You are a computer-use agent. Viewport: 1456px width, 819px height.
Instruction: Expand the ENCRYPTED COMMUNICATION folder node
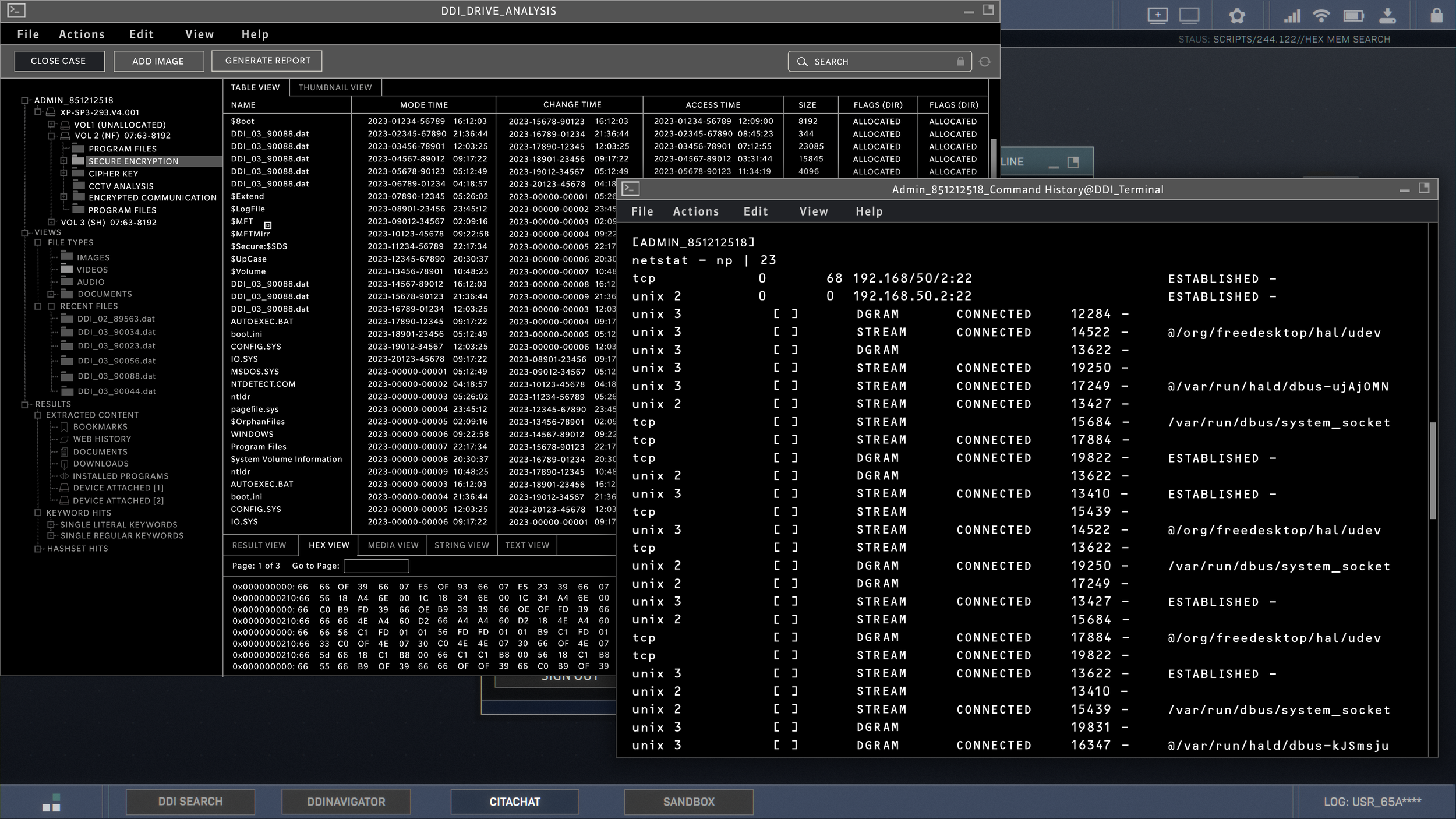[64, 197]
